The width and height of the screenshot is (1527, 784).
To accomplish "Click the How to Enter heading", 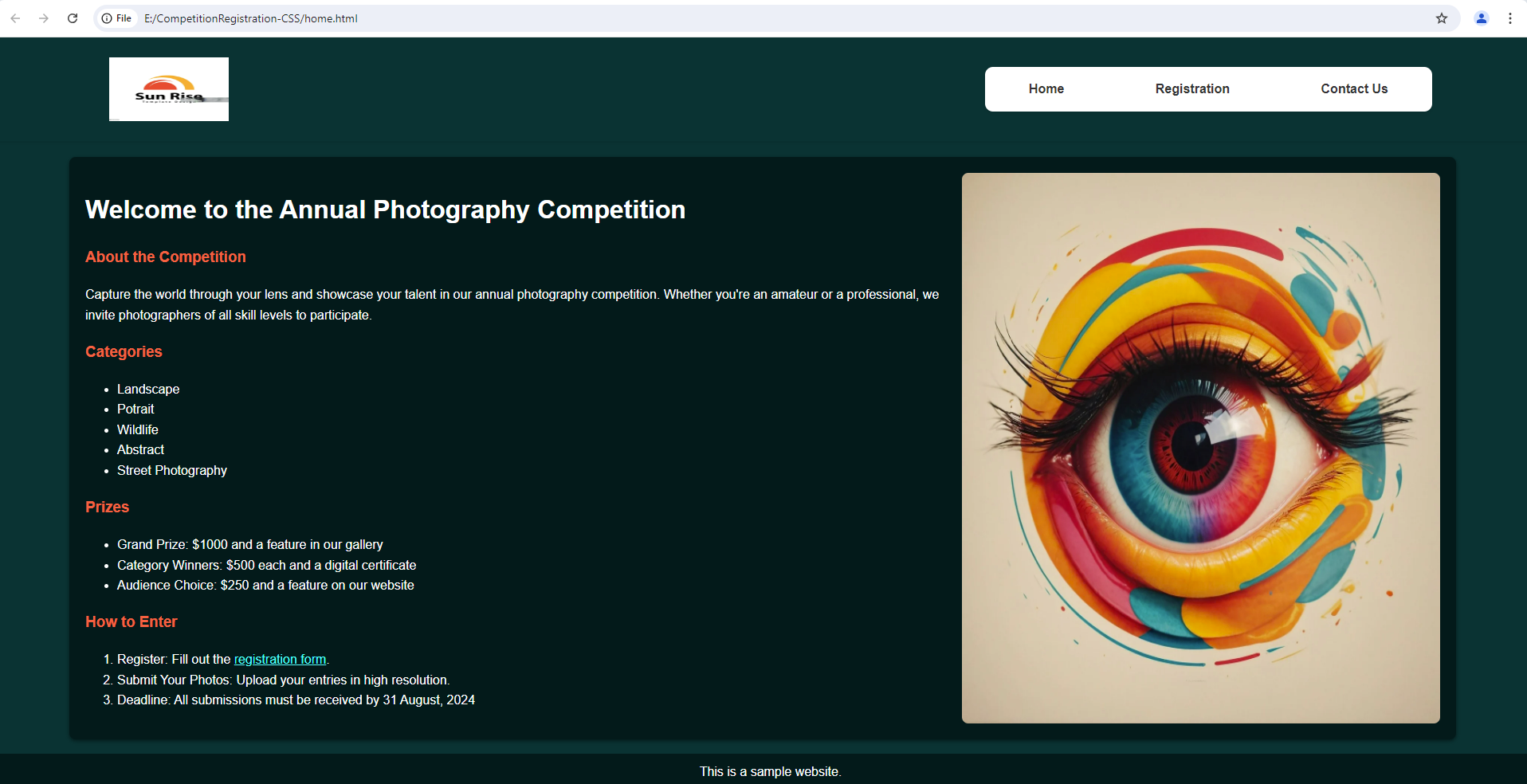I will point(131,621).
